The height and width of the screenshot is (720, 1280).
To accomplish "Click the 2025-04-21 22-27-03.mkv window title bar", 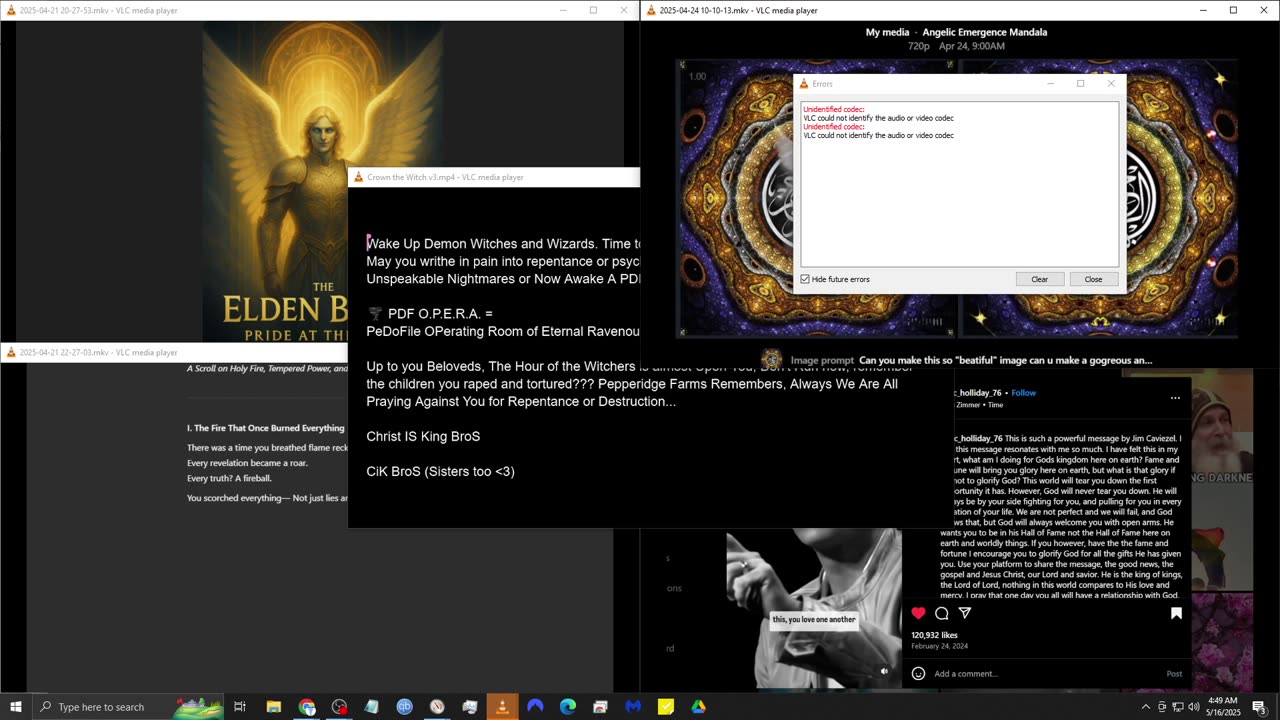I will tap(175, 352).
